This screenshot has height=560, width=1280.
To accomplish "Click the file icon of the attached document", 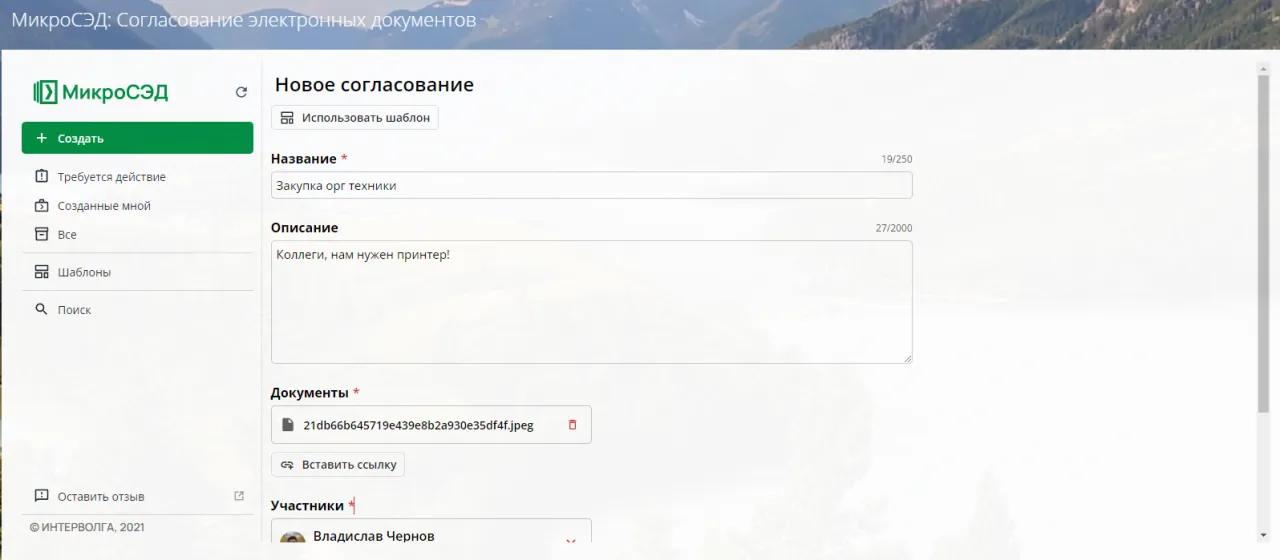I will coord(288,425).
